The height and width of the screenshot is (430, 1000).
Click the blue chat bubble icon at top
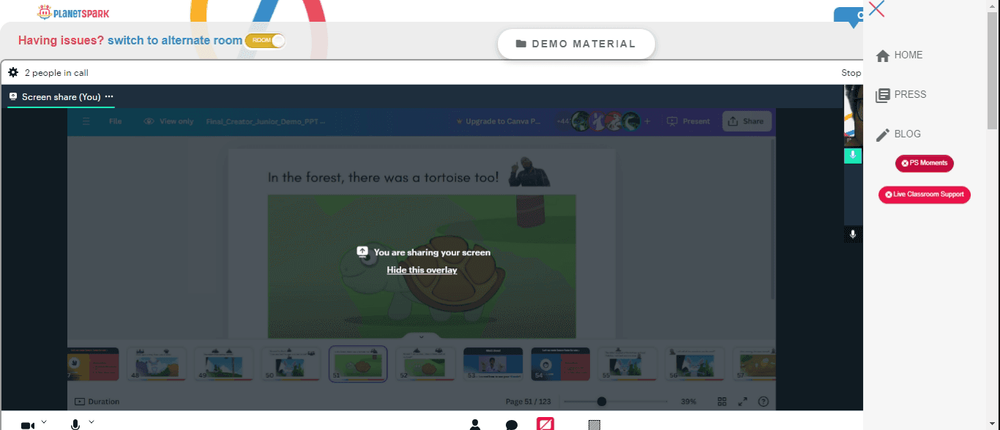pos(849,17)
